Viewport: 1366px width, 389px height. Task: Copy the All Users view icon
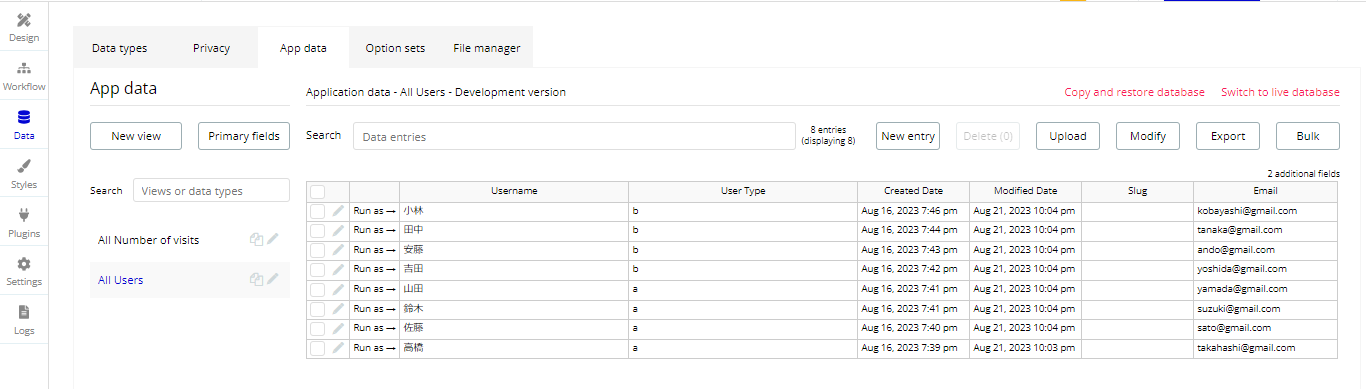[x=256, y=280]
